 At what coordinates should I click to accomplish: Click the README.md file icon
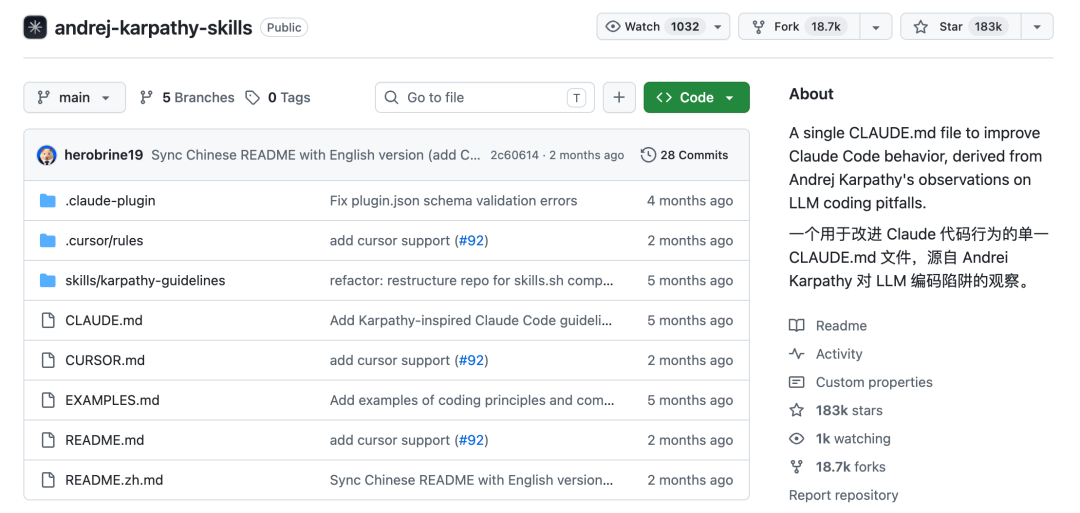[x=48, y=441]
